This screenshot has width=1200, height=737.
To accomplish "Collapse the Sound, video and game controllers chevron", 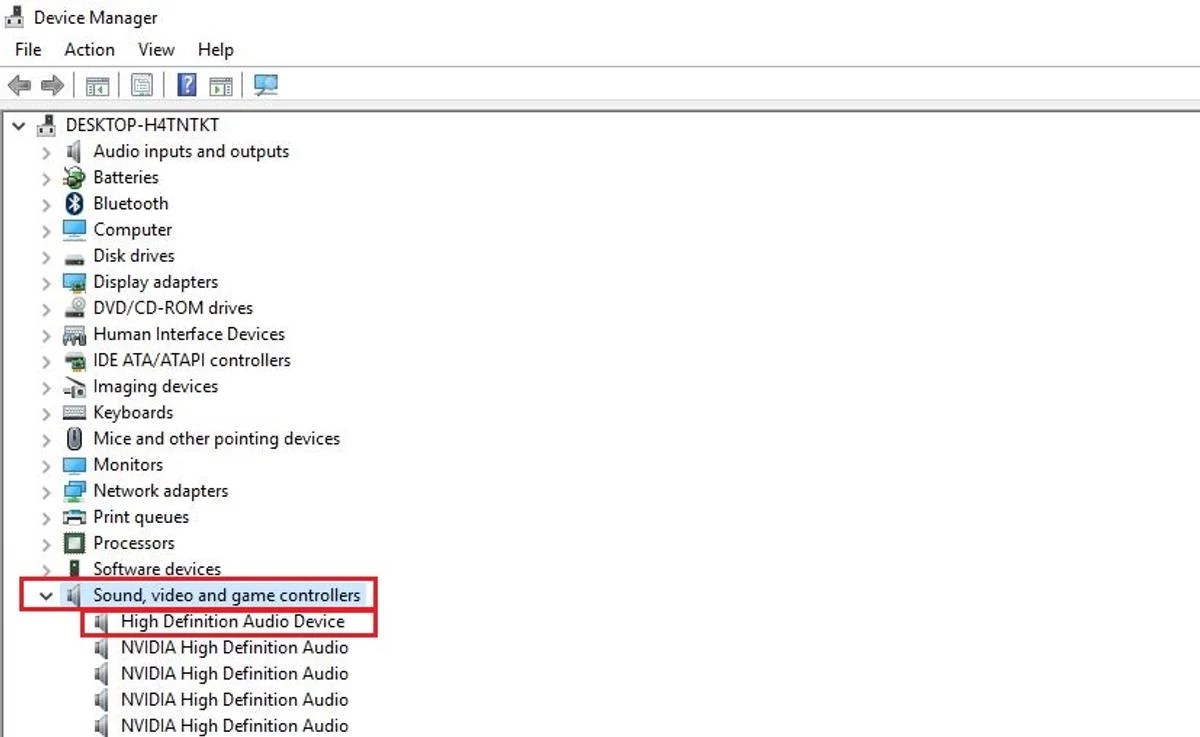I will (45, 596).
